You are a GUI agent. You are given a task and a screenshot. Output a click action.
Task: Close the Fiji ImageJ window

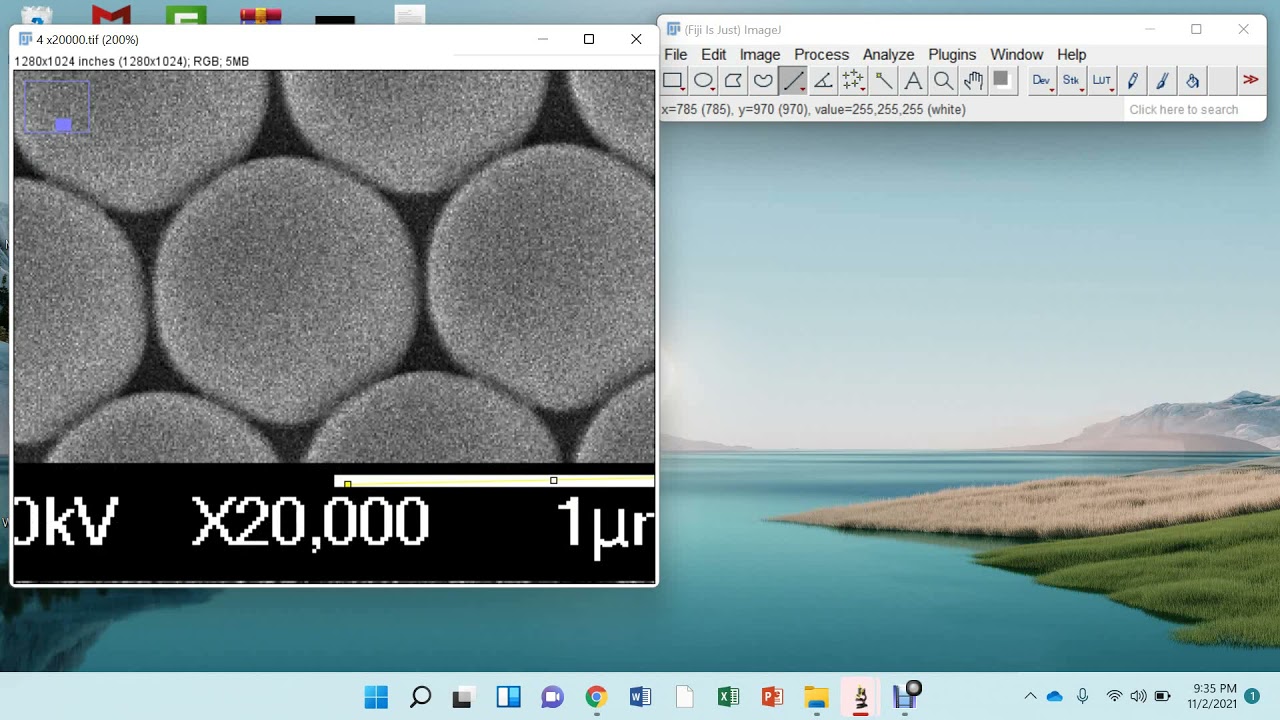(1243, 29)
